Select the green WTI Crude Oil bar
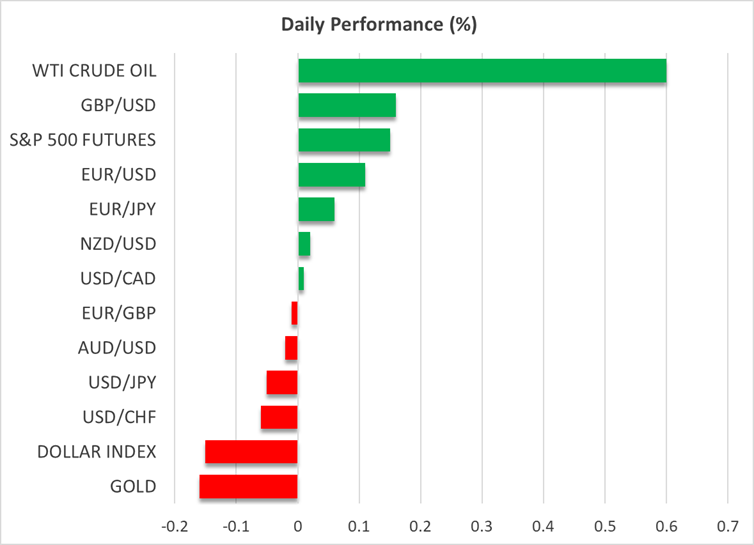 pyautogui.click(x=482, y=71)
